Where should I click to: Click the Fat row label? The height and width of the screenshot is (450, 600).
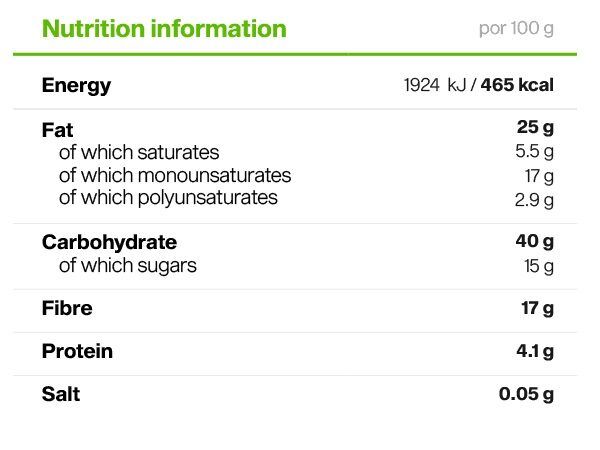(57, 130)
